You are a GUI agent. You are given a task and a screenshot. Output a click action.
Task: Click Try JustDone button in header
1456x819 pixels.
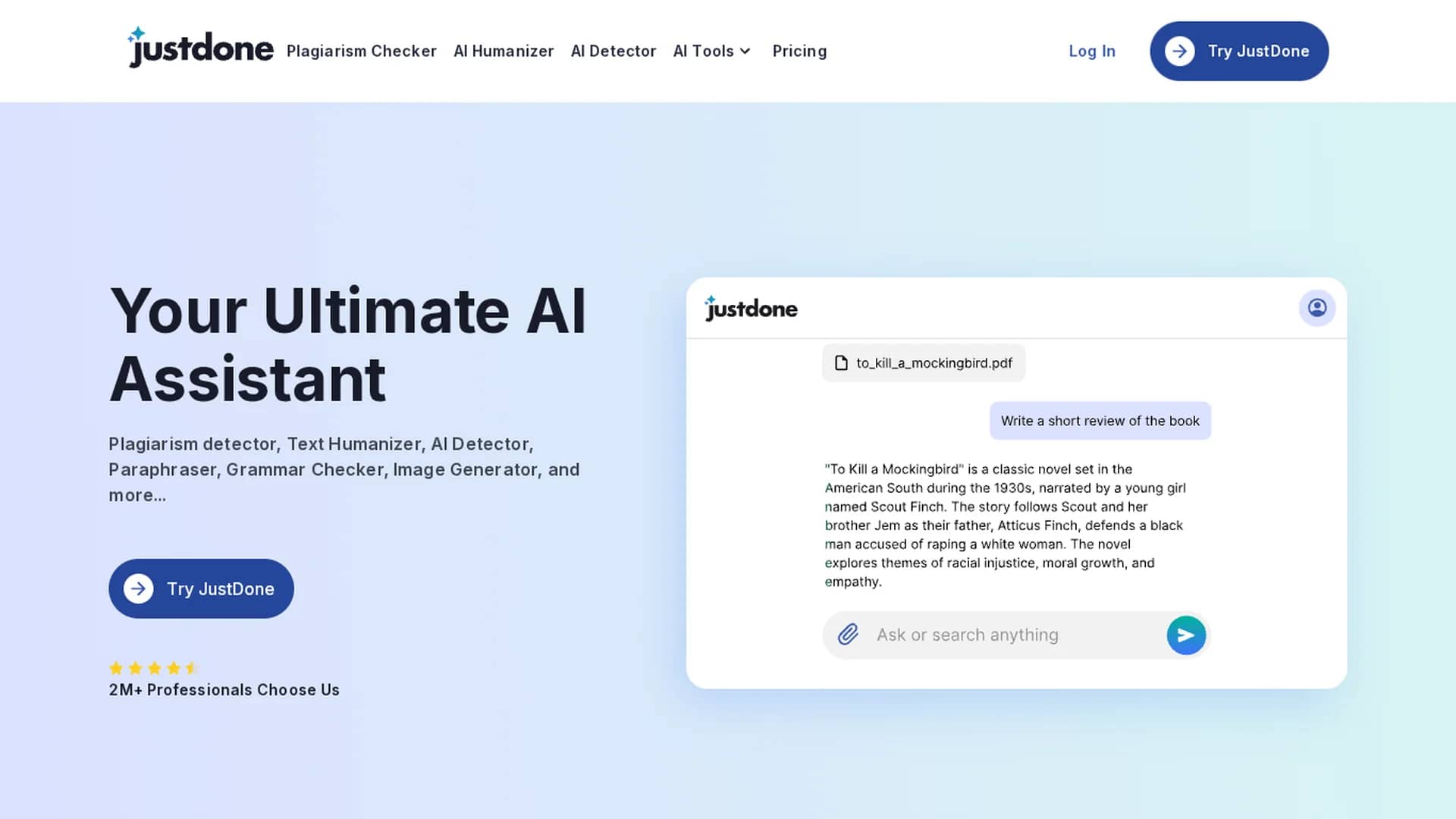(1239, 51)
